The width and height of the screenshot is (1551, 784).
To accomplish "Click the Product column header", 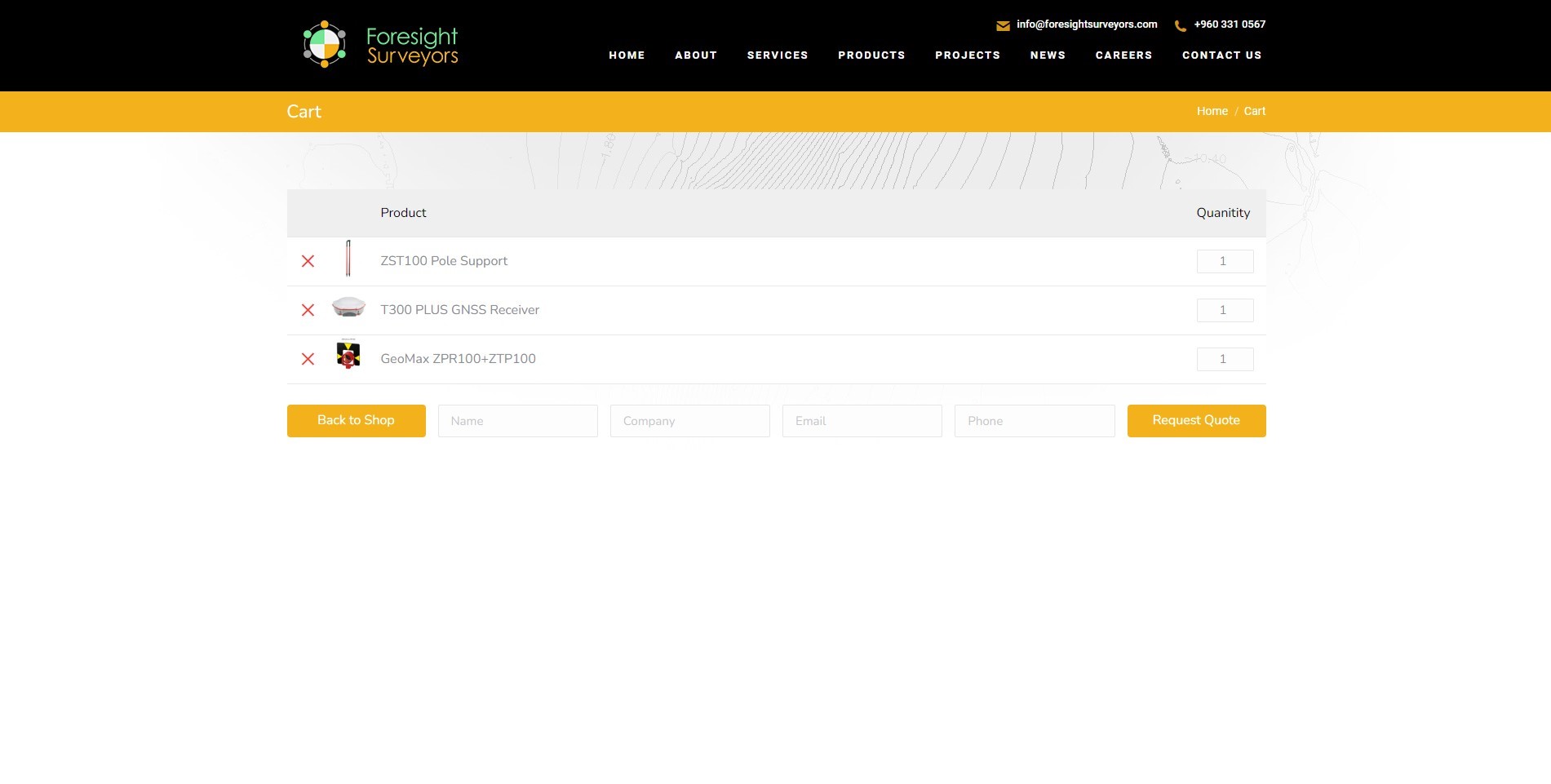I will coord(403,213).
